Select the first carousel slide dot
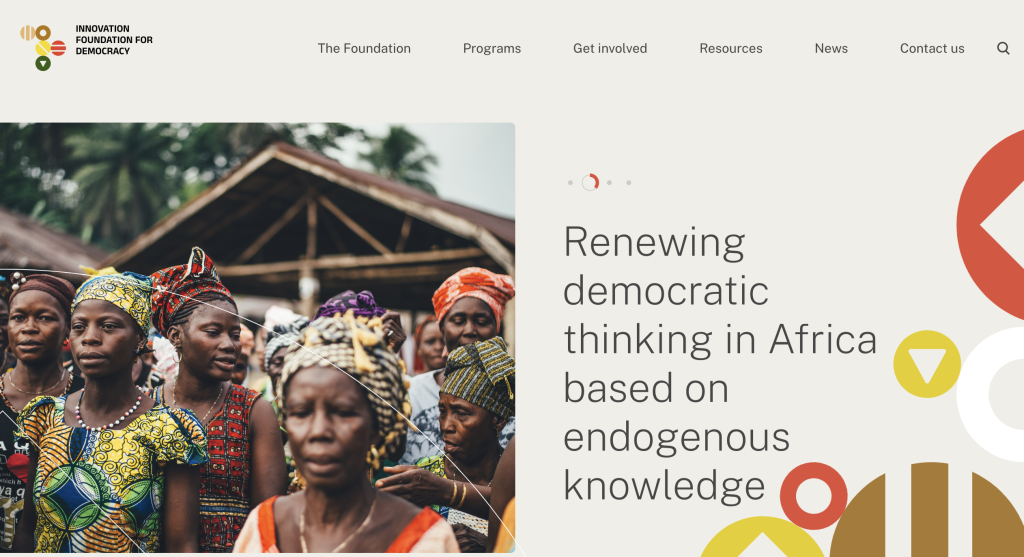 (x=570, y=183)
